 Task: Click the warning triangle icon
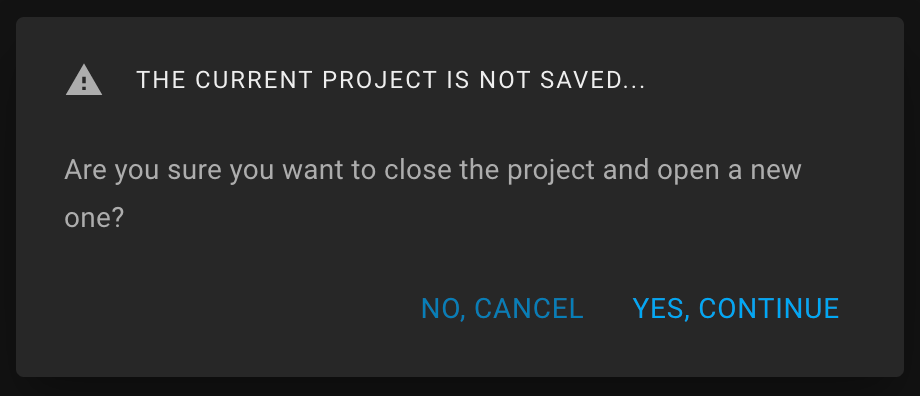[84, 80]
